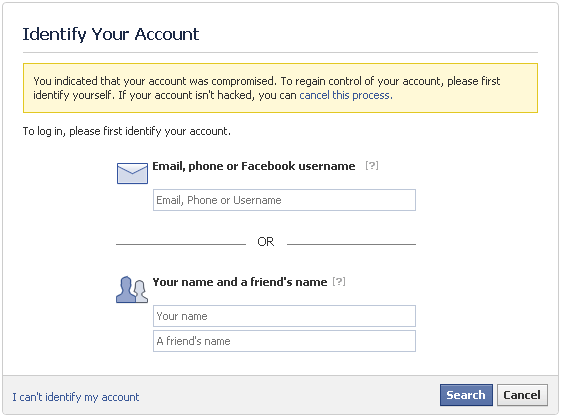This screenshot has height=417, width=561.
Task: Click the envelope email icon
Action: tap(132, 173)
